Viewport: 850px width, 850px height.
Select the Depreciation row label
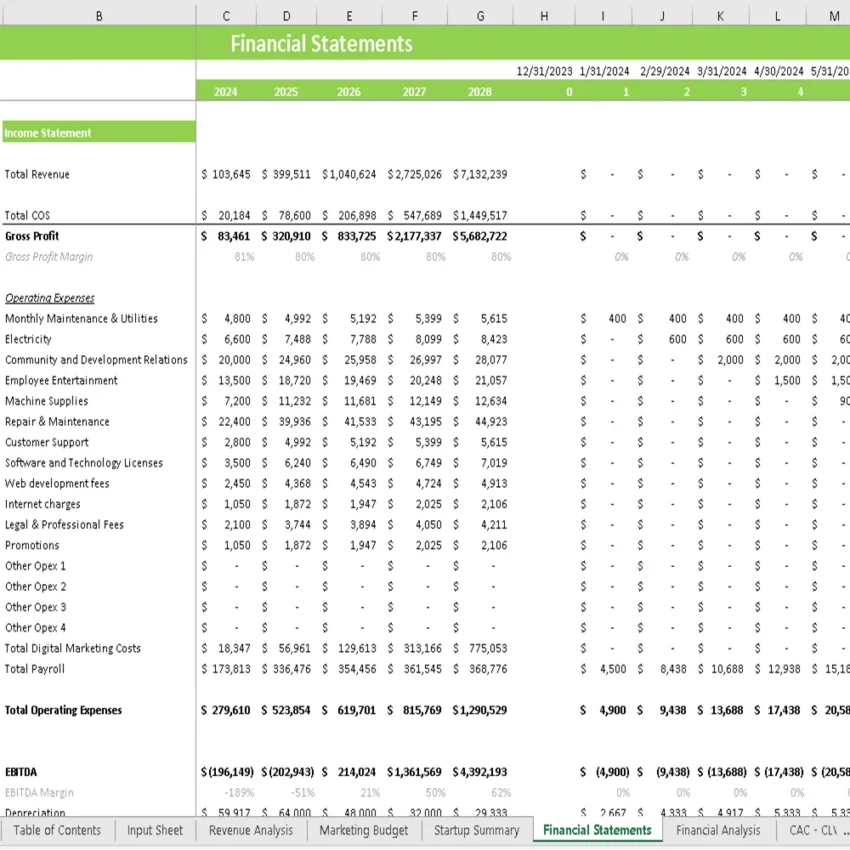[33, 813]
